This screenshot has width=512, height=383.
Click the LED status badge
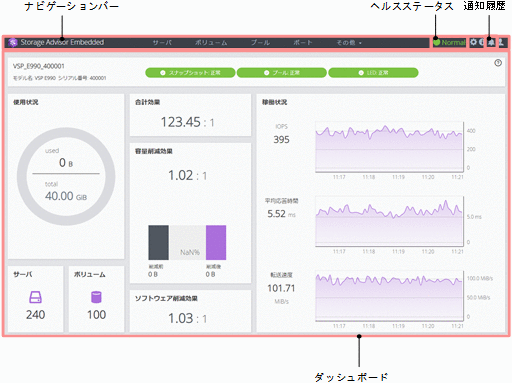tap(373, 73)
